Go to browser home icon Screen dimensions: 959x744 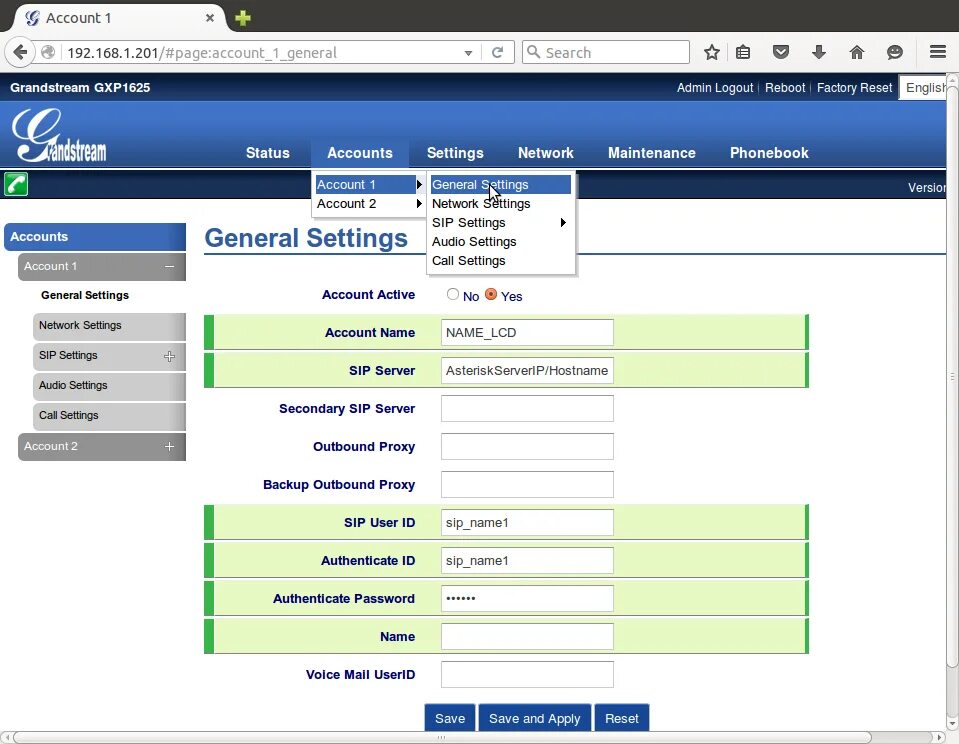click(x=857, y=53)
